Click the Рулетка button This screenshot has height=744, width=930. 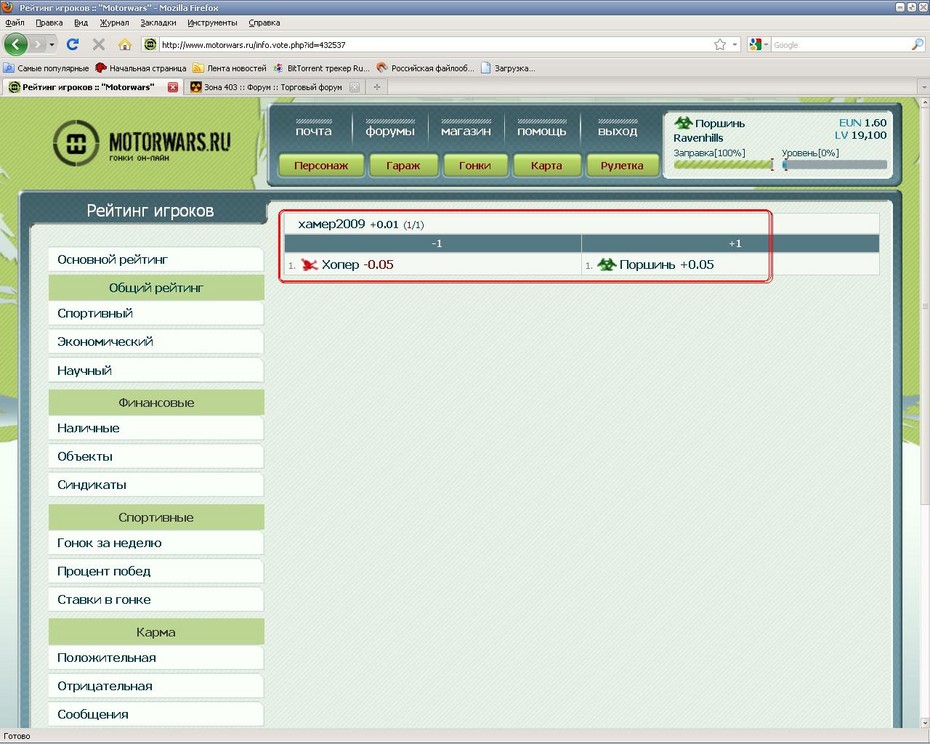coord(622,166)
